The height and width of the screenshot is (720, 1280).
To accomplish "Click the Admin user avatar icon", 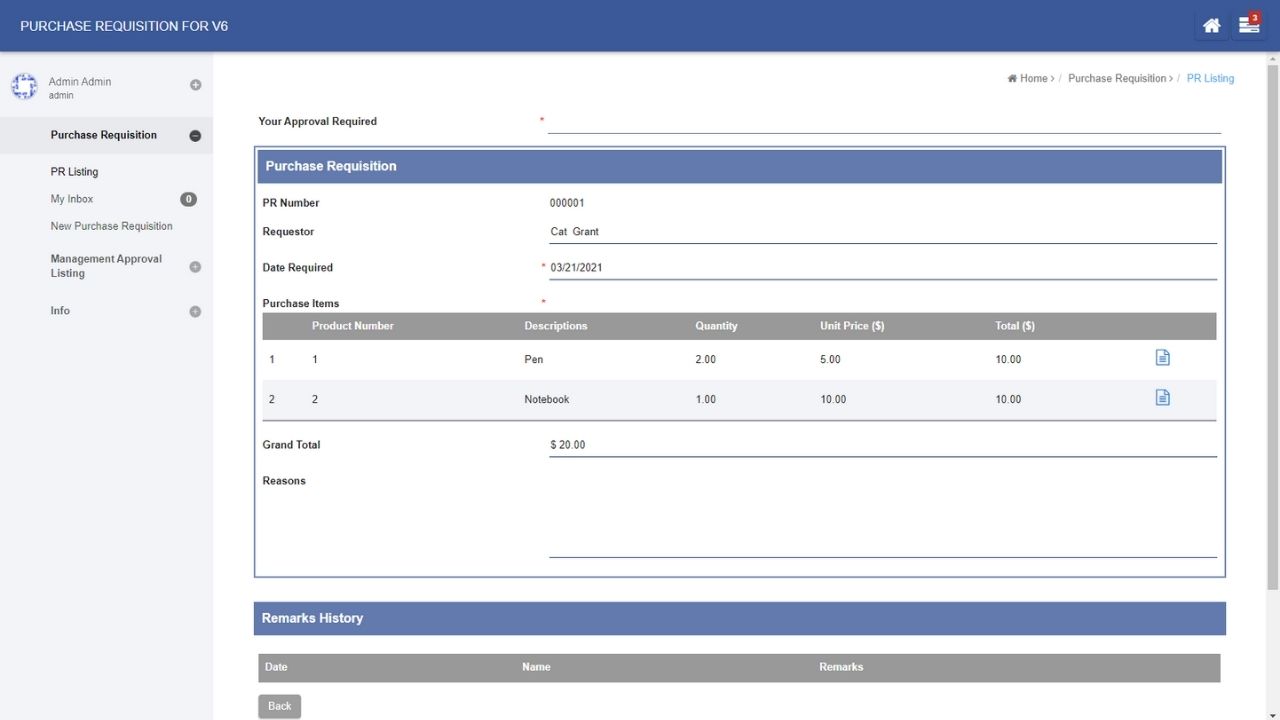I will click(24, 87).
